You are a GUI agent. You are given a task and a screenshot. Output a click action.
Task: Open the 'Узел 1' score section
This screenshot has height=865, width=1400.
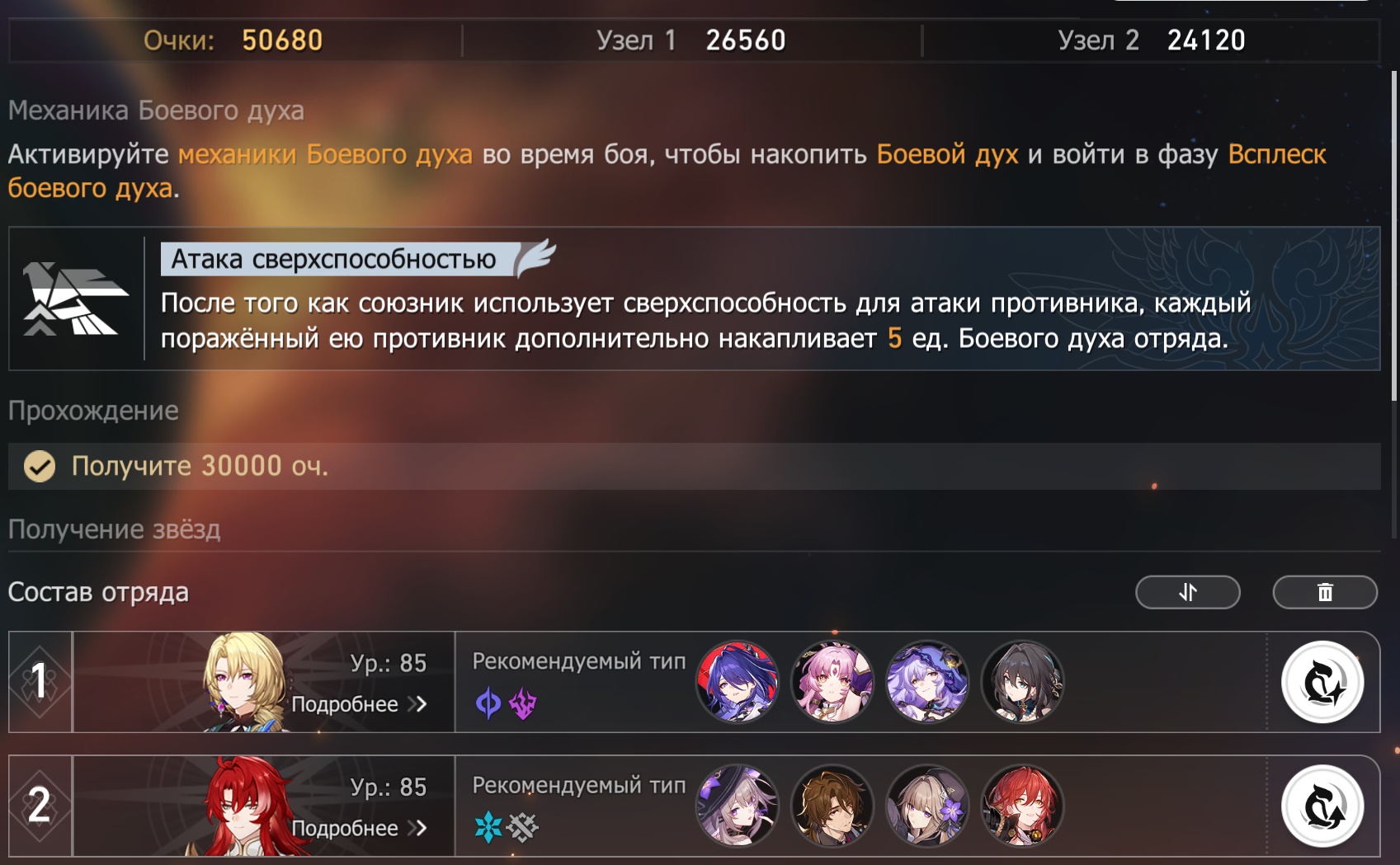[x=691, y=40]
